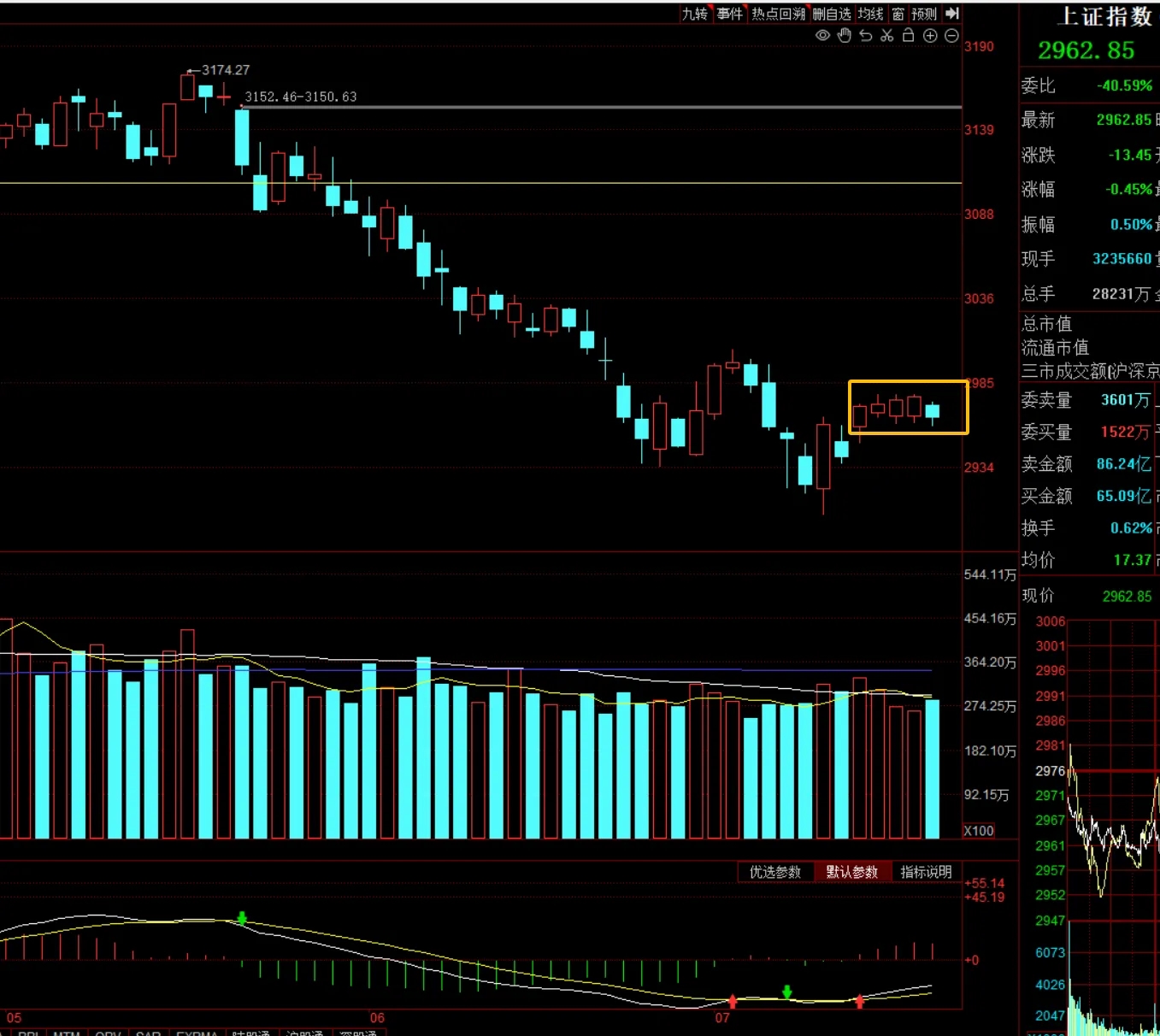Image resolution: width=1160 pixels, height=1036 pixels.
Task: Select the 默认参数 tab
Action: click(x=851, y=872)
